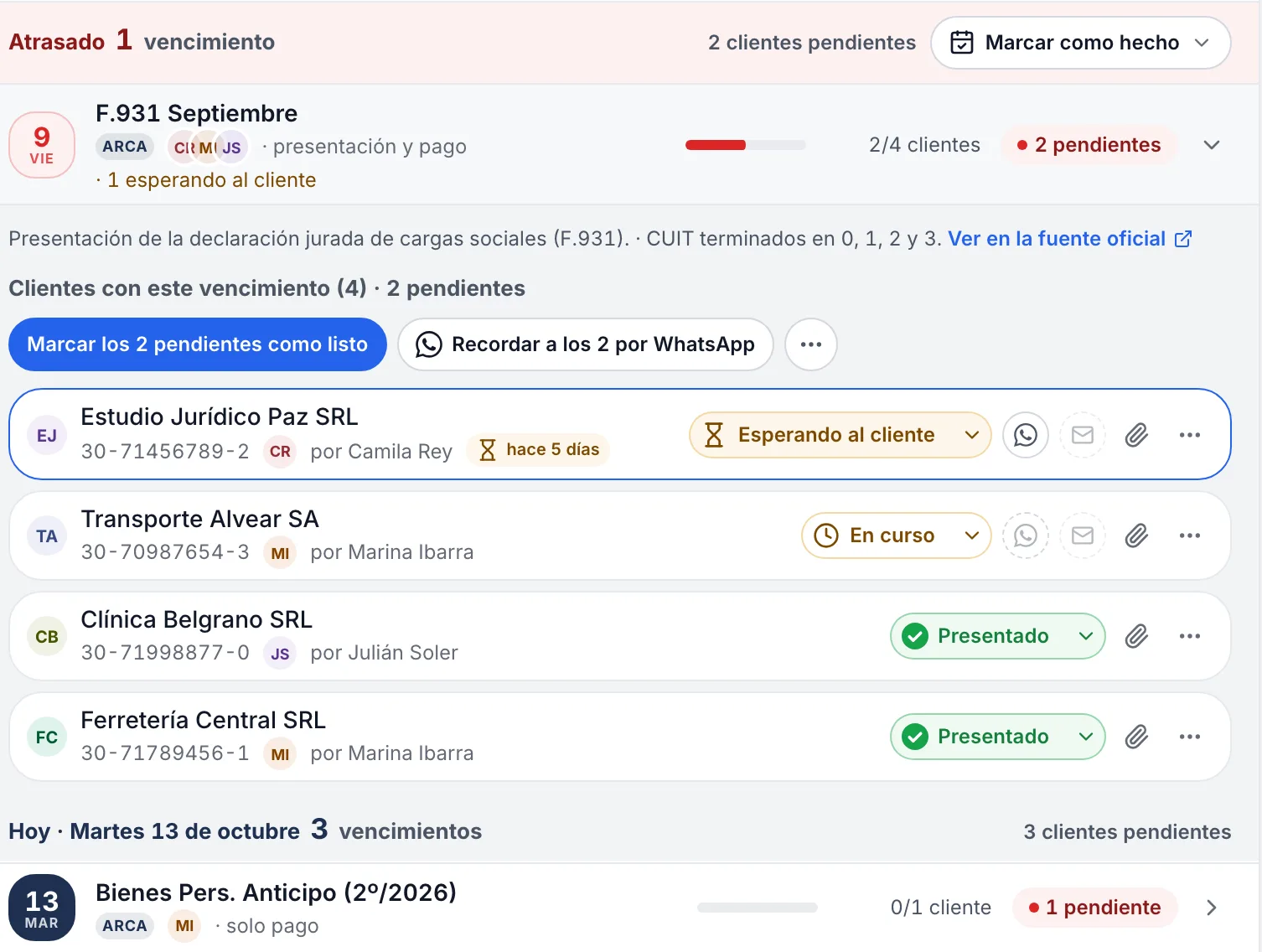
Task: Click WhatsApp icon in Transporte Alvear SA row
Action: pyautogui.click(x=1026, y=535)
